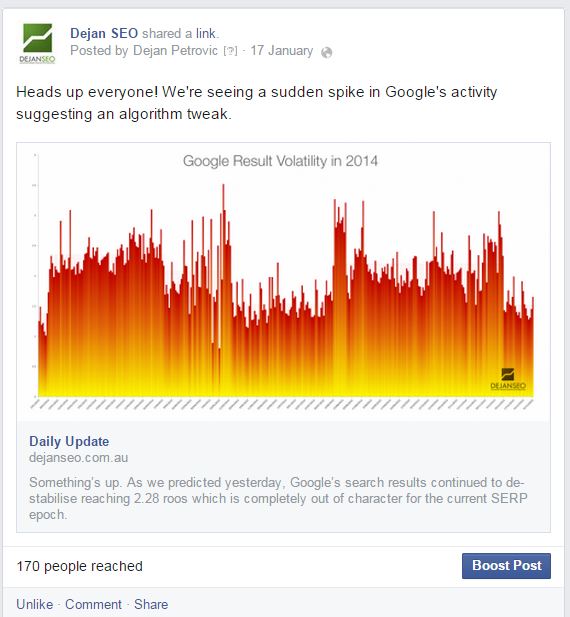Image resolution: width=570 pixels, height=617 pixels.
Task: Share this post
Action: pyautogui.click(x=151, y=604)
